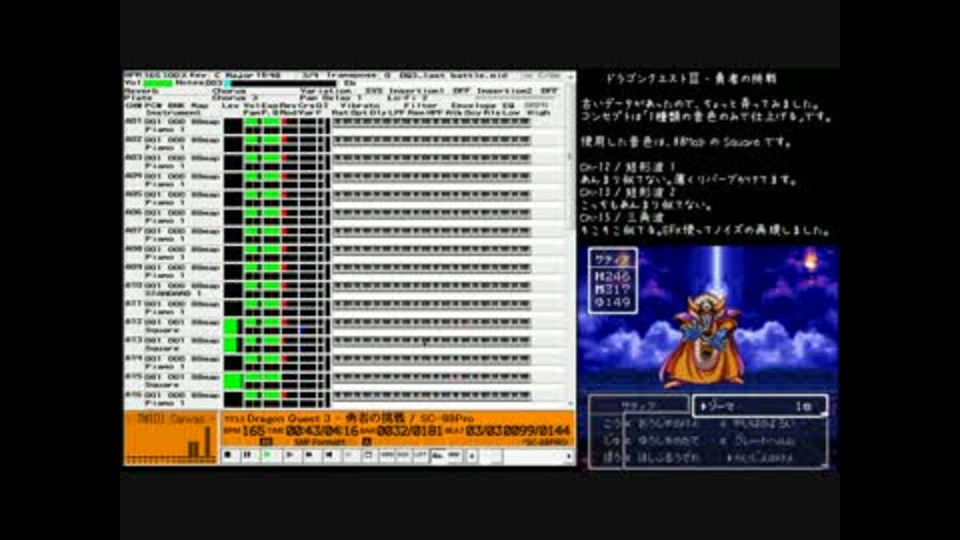
Task: Click the Vibrato column header
Action: (361, 105)
